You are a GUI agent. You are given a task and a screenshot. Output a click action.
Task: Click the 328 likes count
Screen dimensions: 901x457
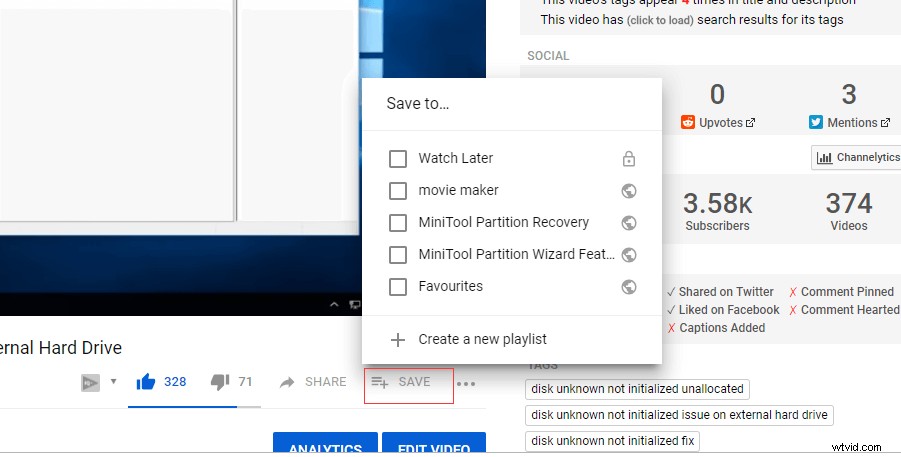tap(175, 382)
